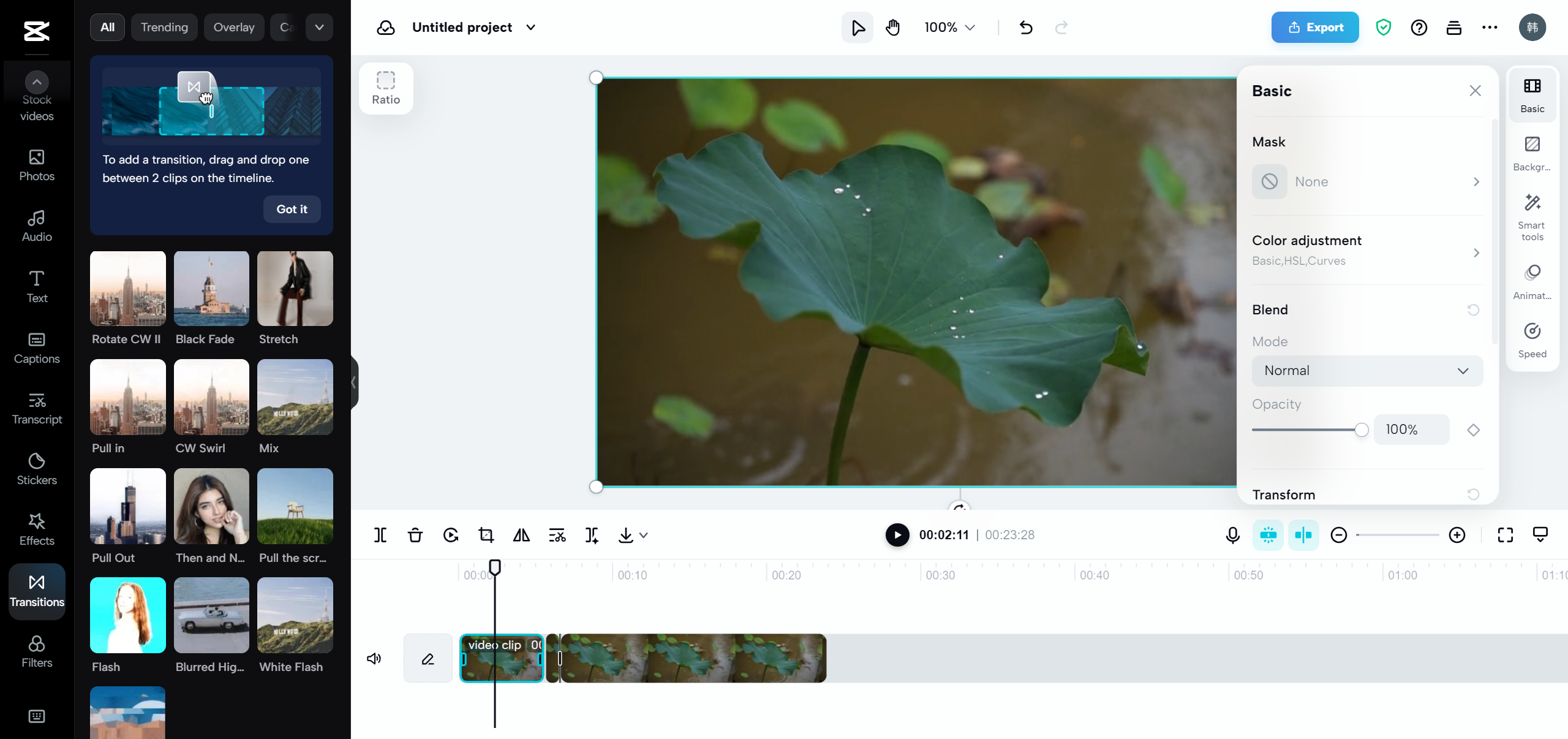Open the Crop tool
Screen dimensions: 1568x739
[486, 535]
